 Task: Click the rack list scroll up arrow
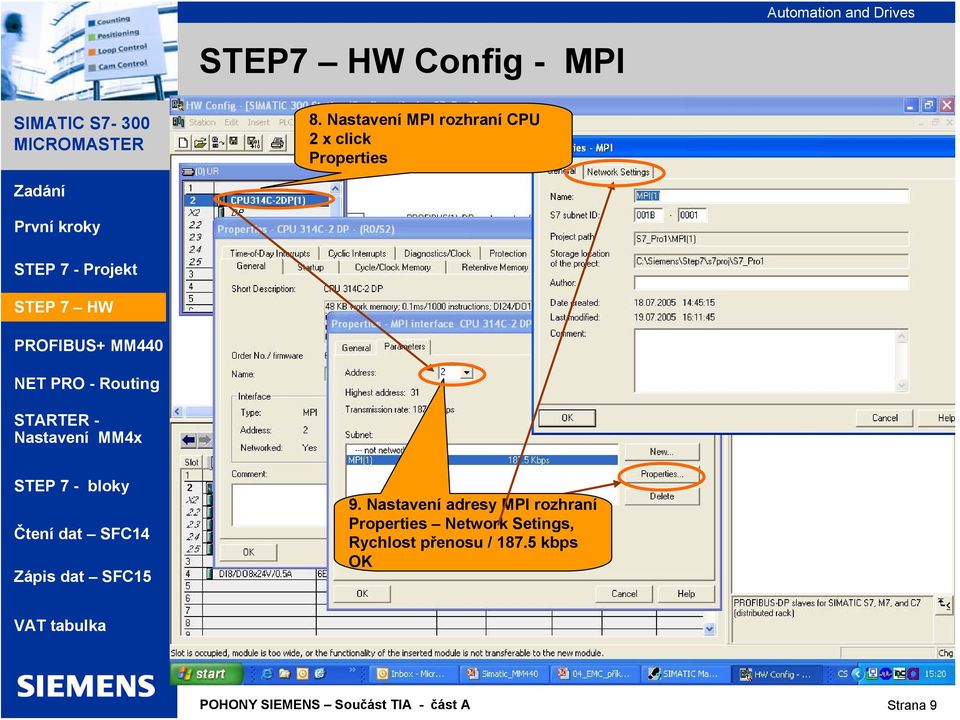335,188
